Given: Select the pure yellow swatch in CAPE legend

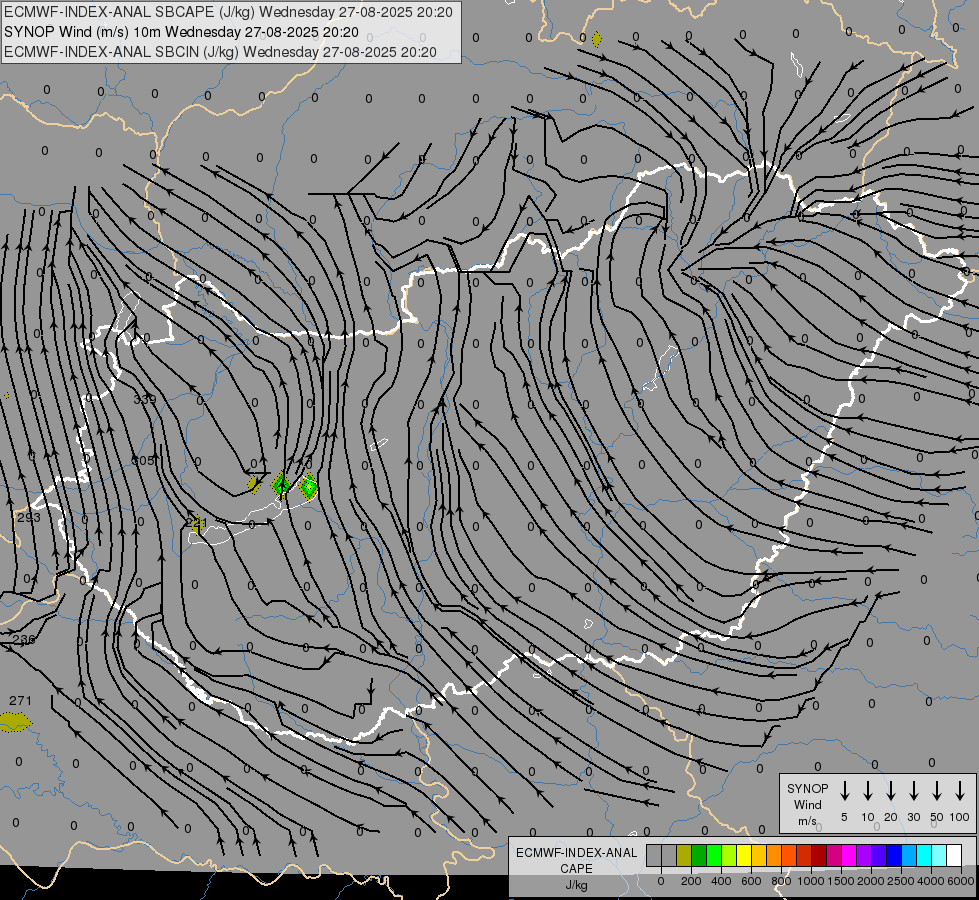Looking at the screenshot, I should [744, 855].
